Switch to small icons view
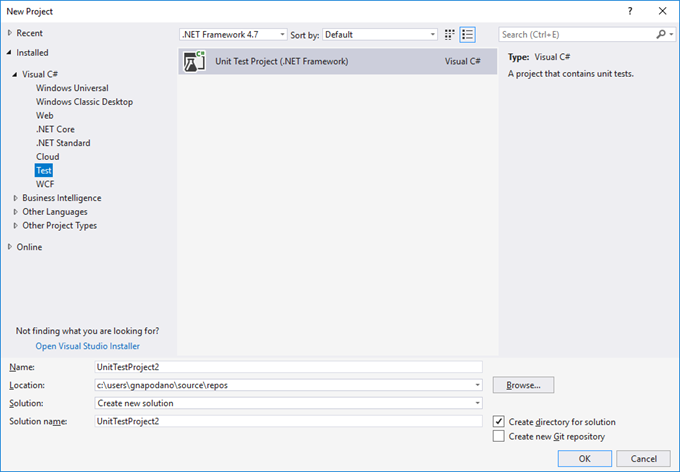Image resolution: width=681 pixels, height=472 pixels. tap(450, 35)
